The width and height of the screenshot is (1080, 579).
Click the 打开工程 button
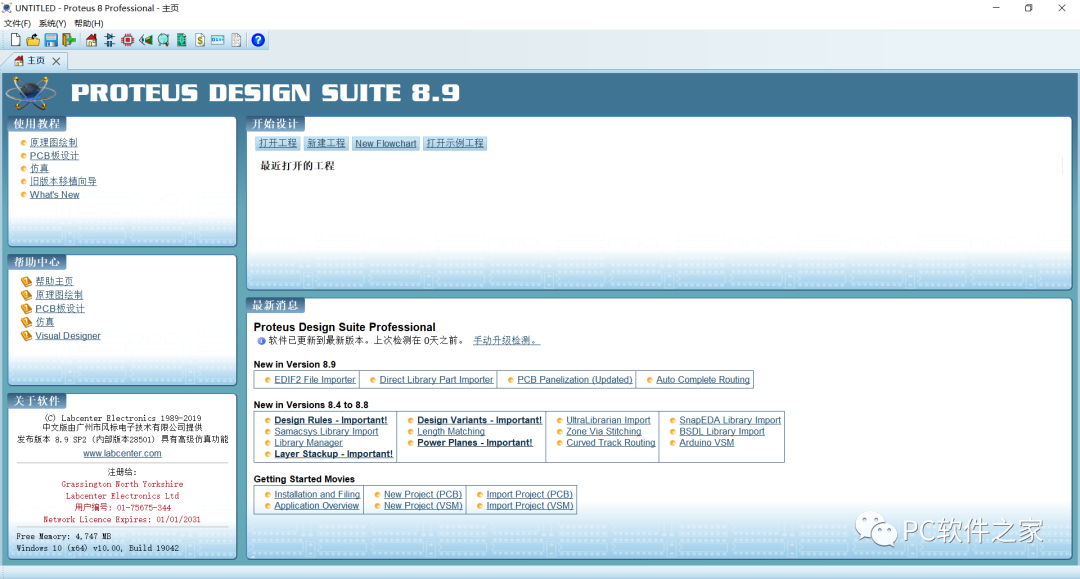278,143
